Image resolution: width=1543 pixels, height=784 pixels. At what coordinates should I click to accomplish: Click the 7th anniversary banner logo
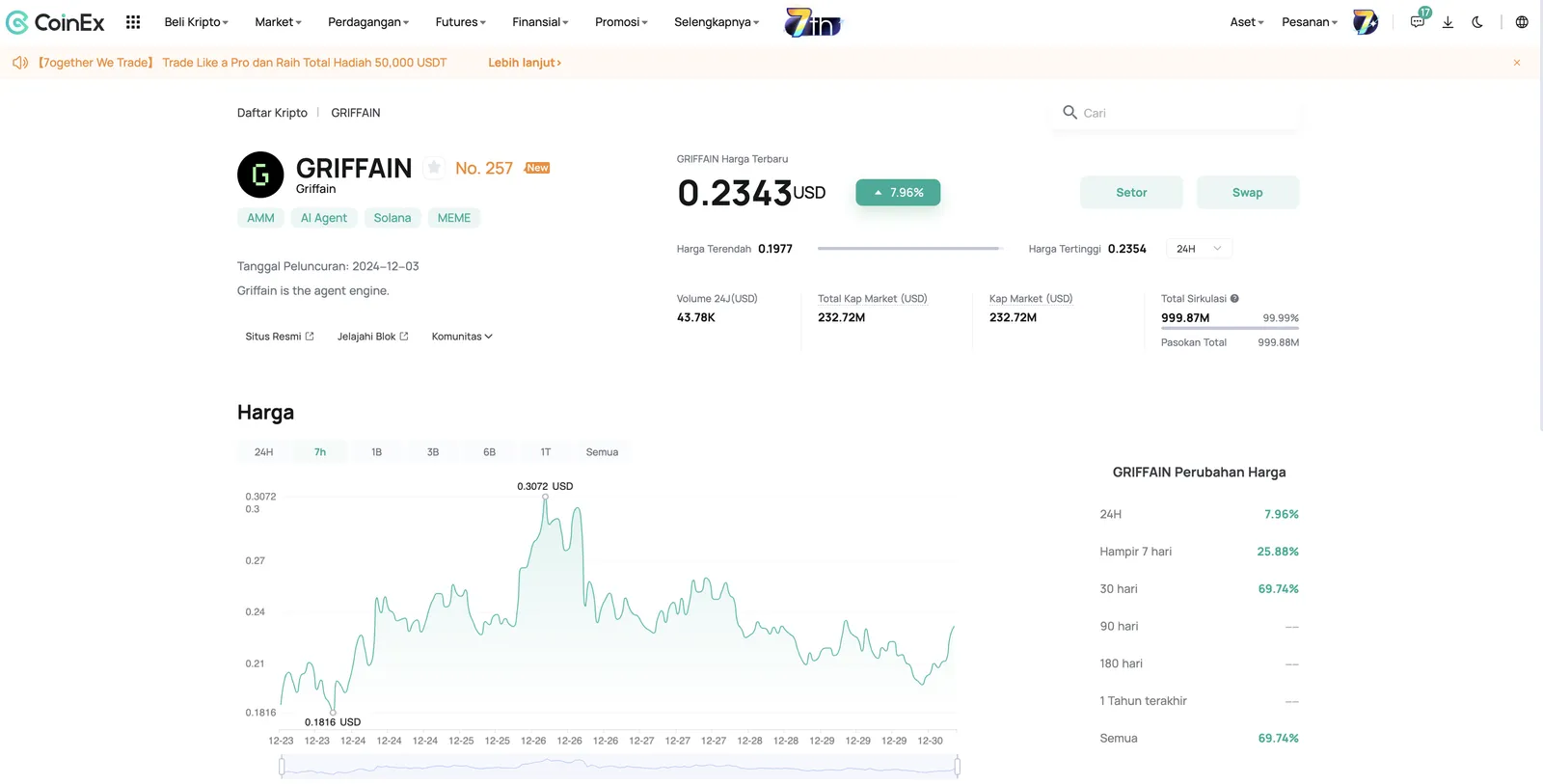813,22
